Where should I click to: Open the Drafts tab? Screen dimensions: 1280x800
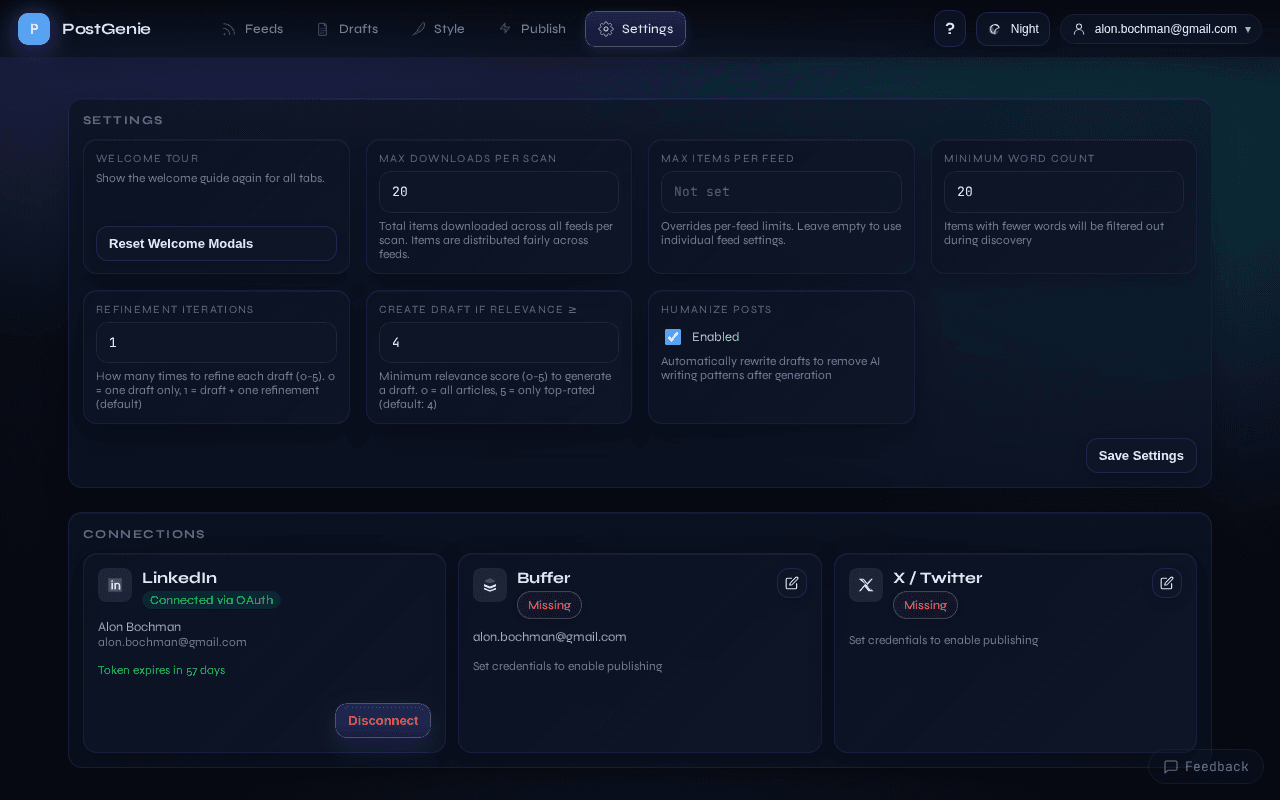click(347, 29)
